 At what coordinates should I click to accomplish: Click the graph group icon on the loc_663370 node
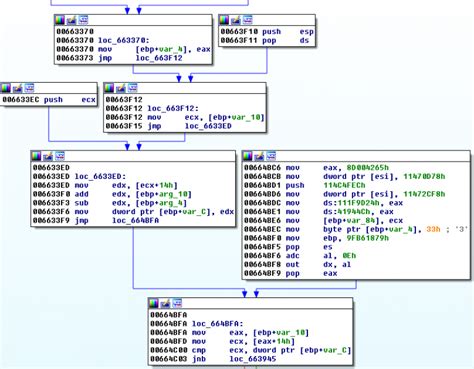[x=83, y=20]
